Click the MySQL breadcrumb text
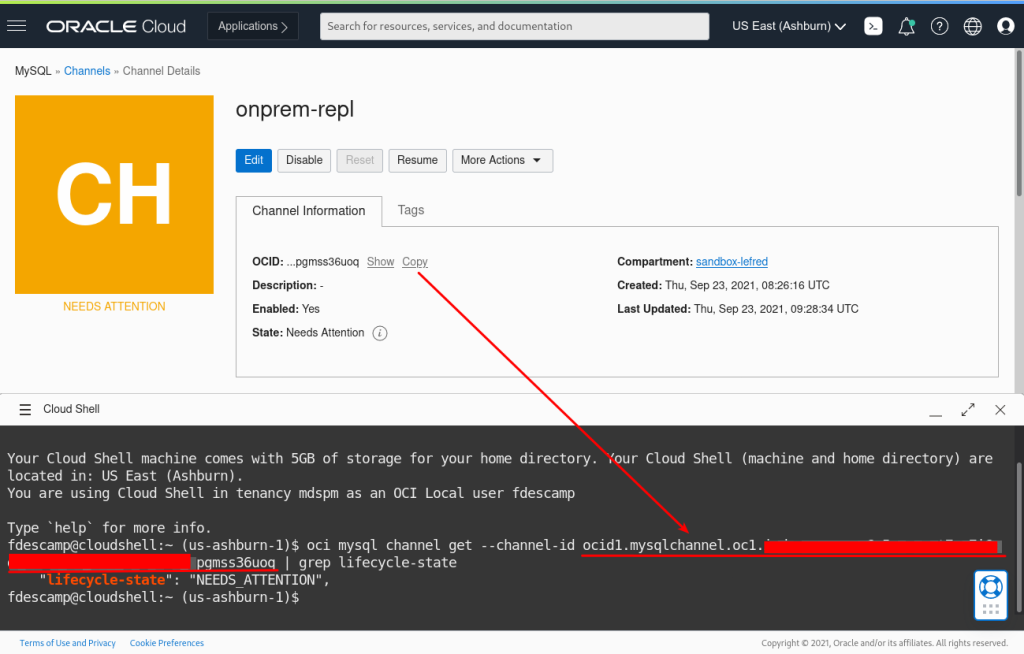Screen dimensions: 1024x654 [33, 71]
